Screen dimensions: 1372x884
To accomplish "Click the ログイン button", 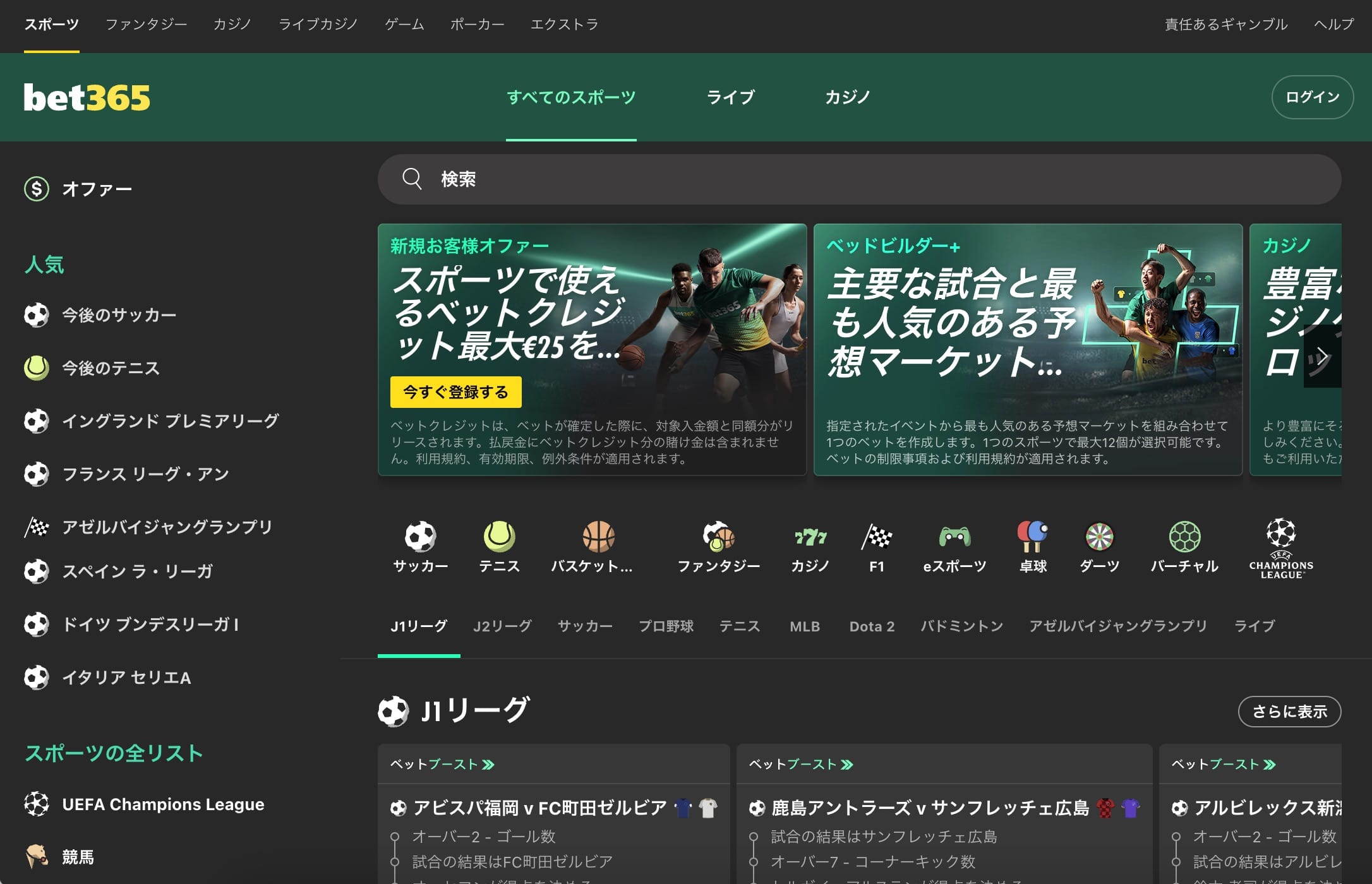I will click(1312, 97).
